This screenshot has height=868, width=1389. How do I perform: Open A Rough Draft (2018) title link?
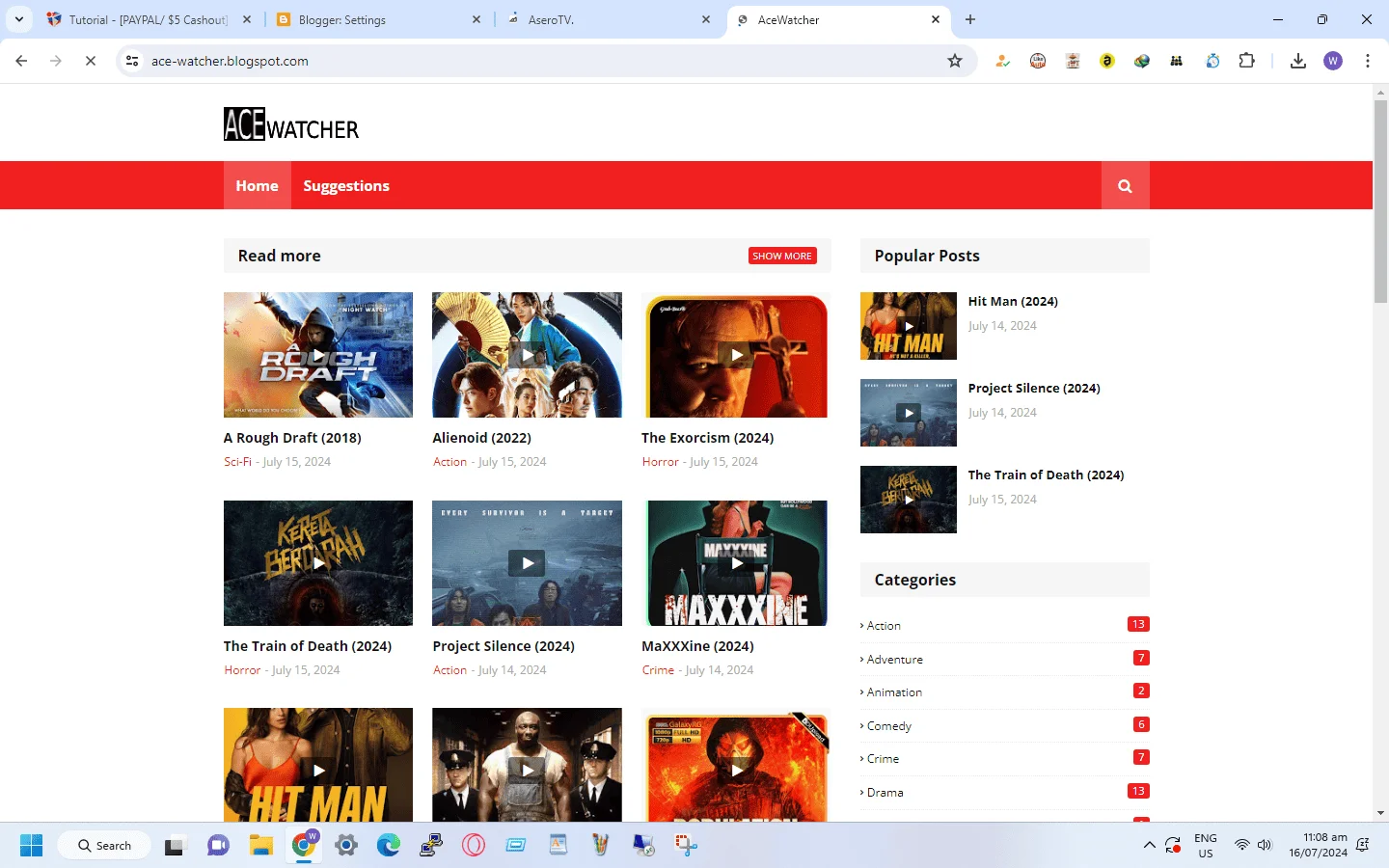pyautogui.click(x=292, y=438)
